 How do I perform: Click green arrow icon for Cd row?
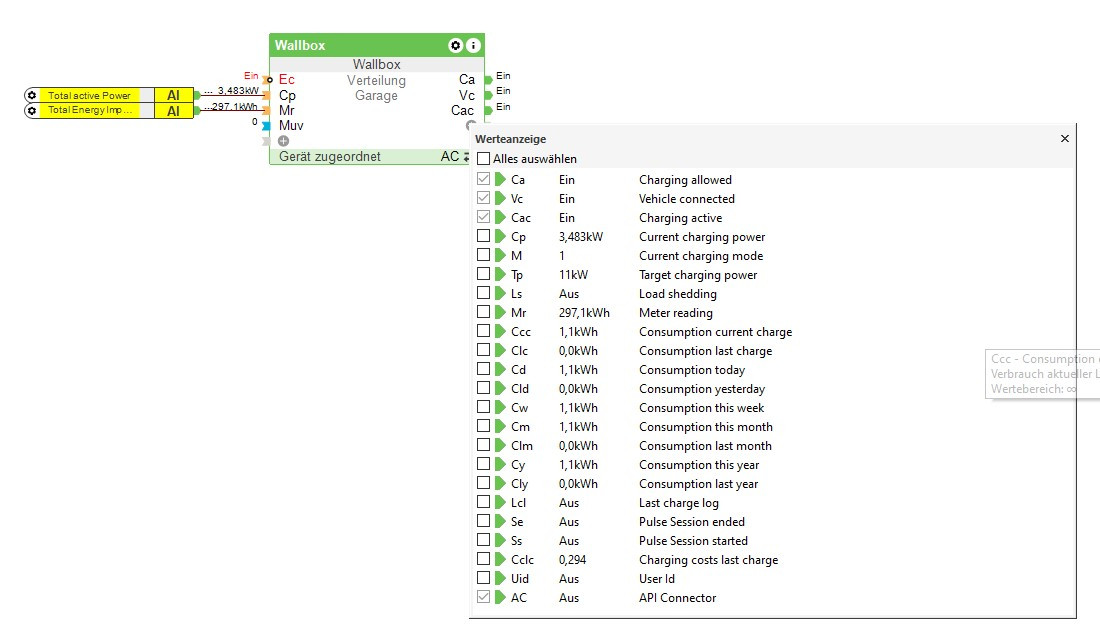[x=500, y=369]
